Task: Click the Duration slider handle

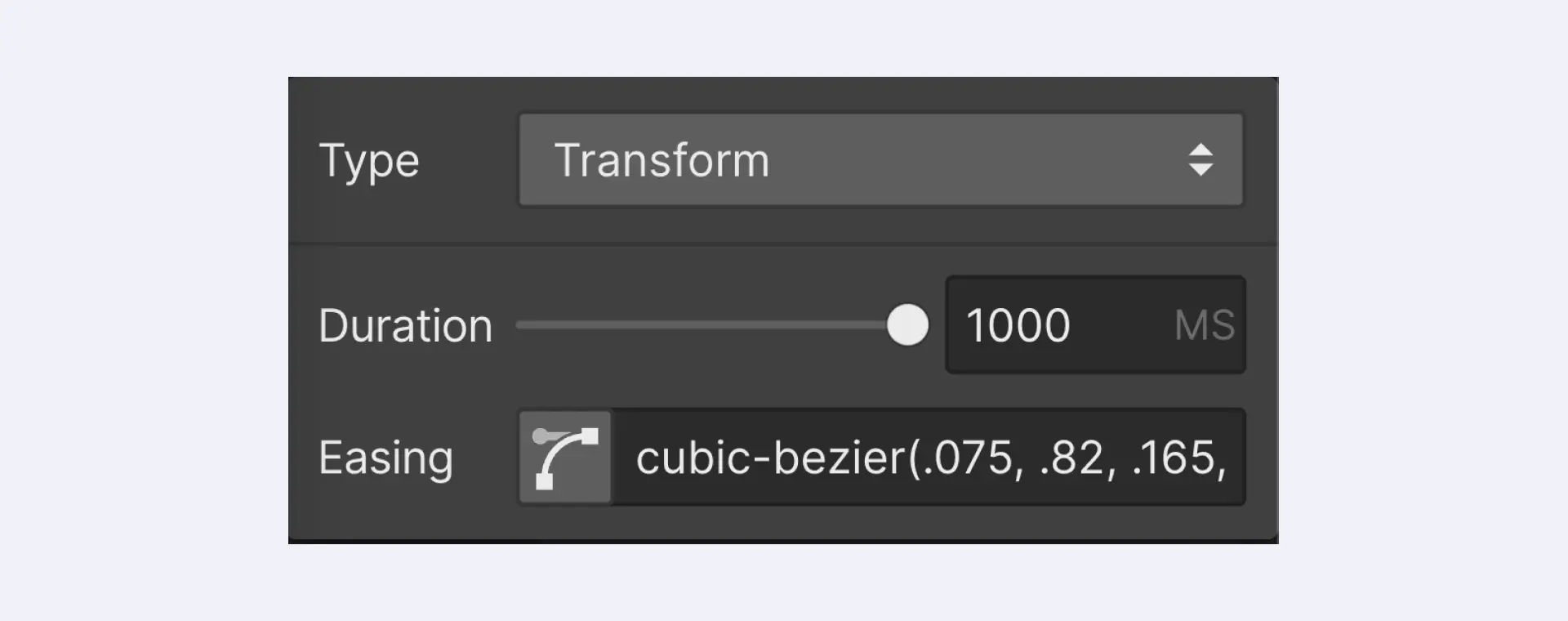Action: (907, 325)
